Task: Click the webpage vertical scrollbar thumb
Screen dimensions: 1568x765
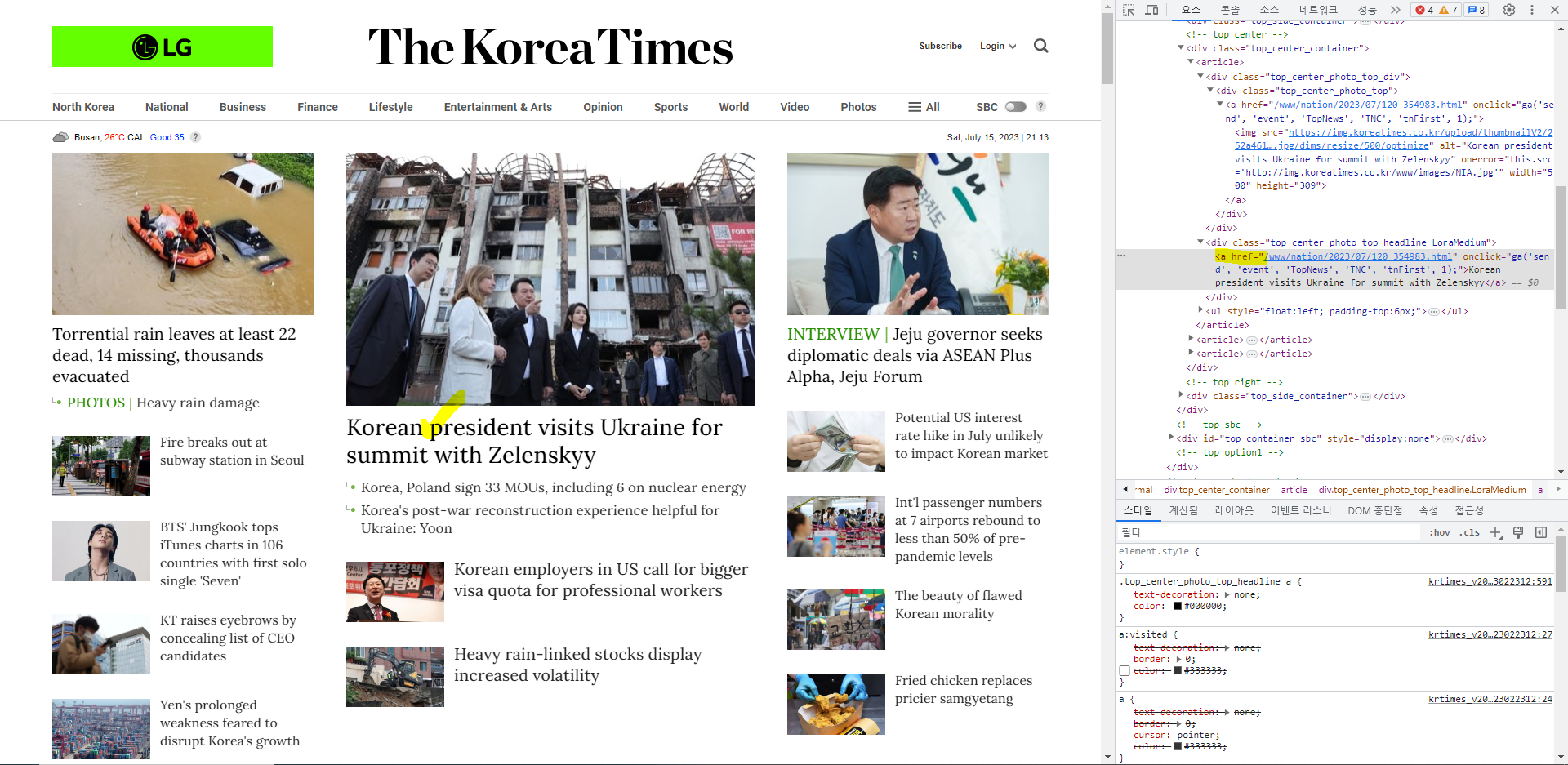Action: [x=1107, y=48]
